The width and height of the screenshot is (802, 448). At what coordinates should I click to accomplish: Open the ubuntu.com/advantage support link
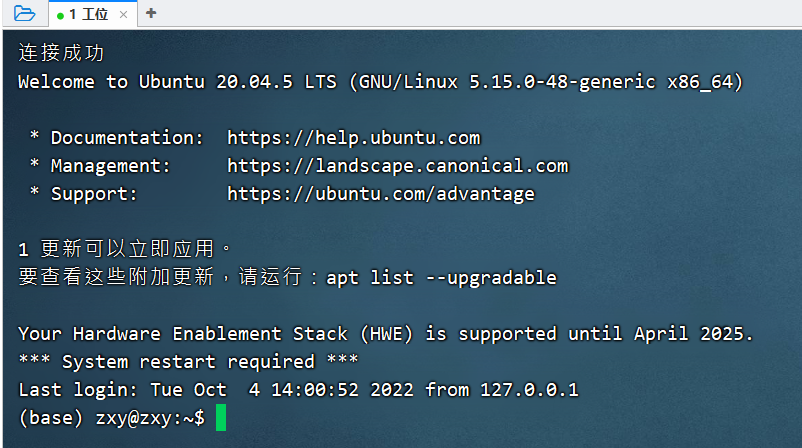[381, 194]
